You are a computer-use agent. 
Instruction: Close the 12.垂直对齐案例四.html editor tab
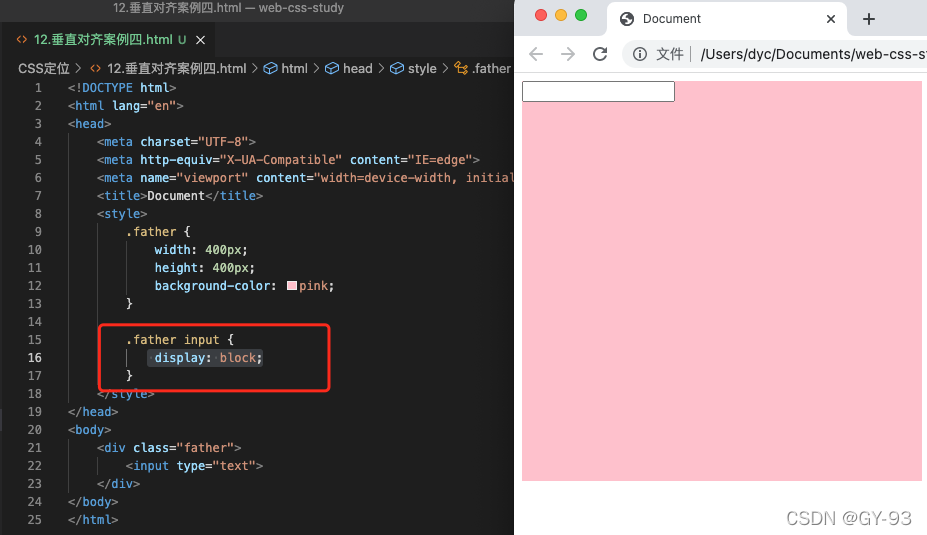[x=200, y=40]
